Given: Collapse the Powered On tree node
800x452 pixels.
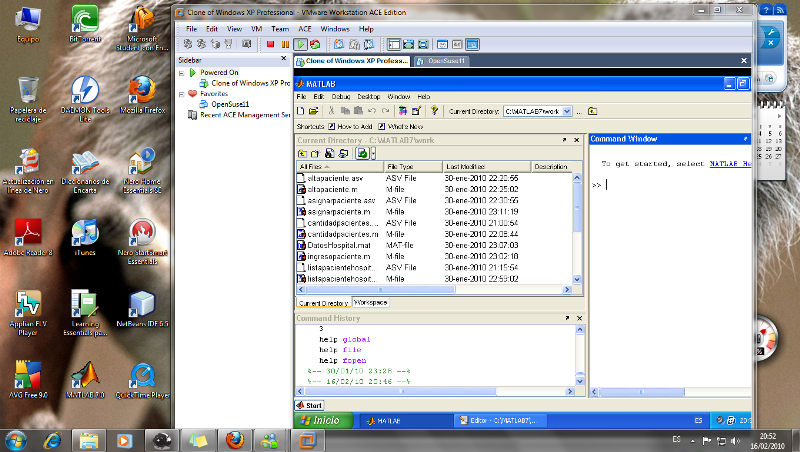Looking at the screenshot, I should [182, 73].
